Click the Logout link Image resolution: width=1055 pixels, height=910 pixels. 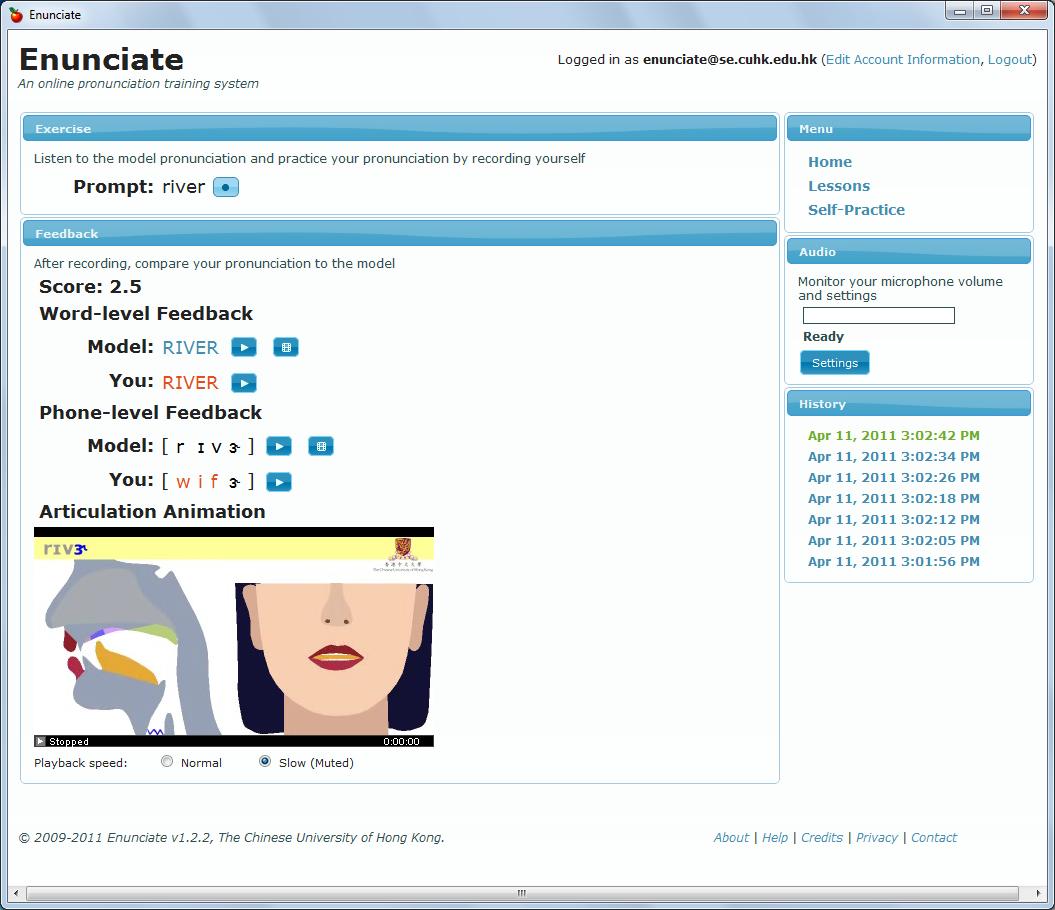[1010, 60]
